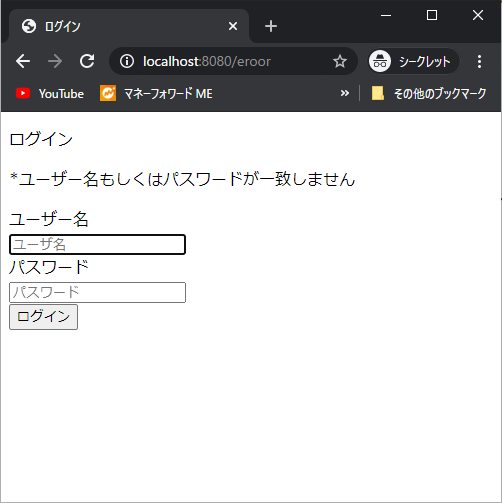Click the パスワード label above its field
502x503 pixels.
coord(49,267)
